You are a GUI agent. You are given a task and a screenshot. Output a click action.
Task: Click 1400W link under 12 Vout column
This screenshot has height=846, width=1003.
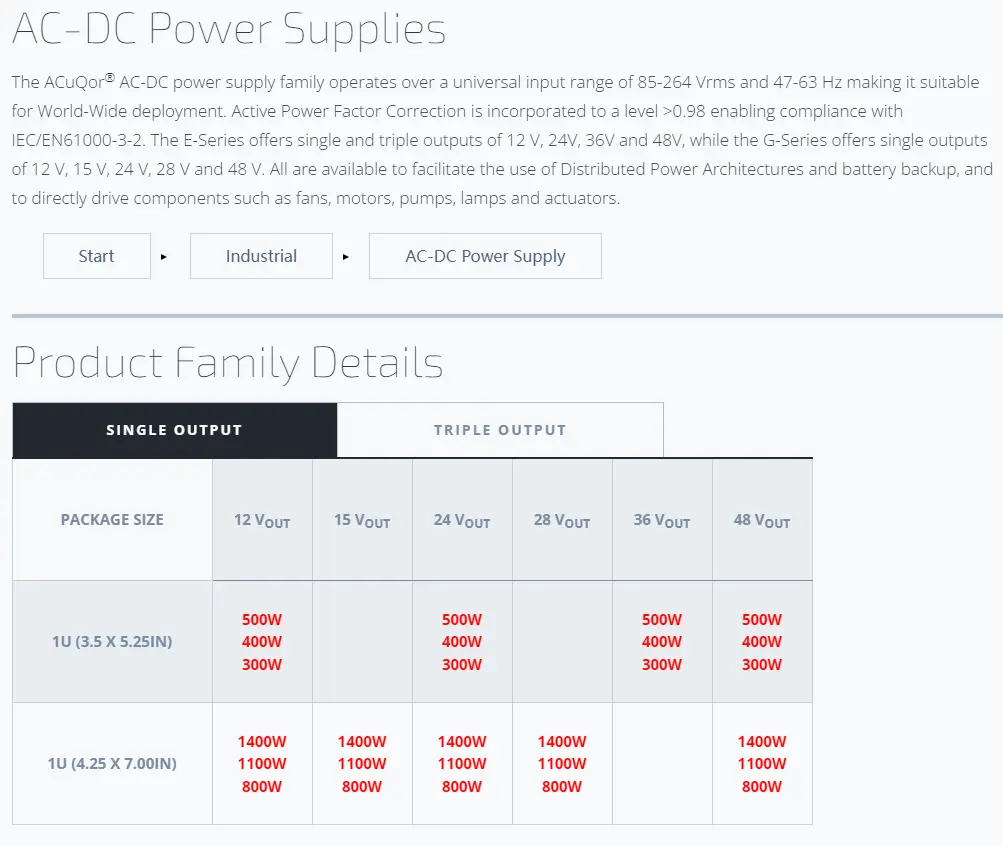click(262, 742)
